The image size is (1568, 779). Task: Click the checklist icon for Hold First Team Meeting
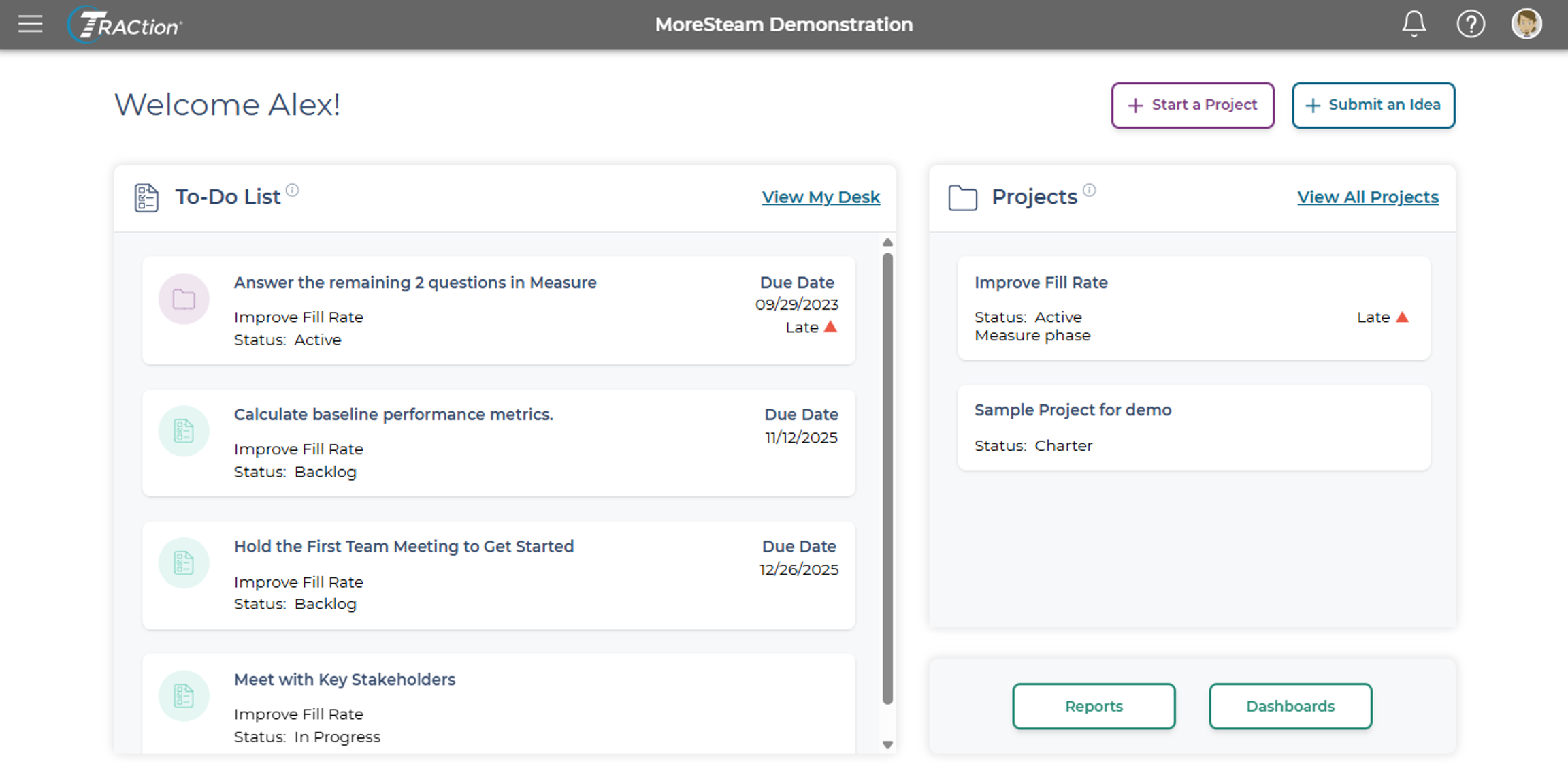tap(184, 563)
